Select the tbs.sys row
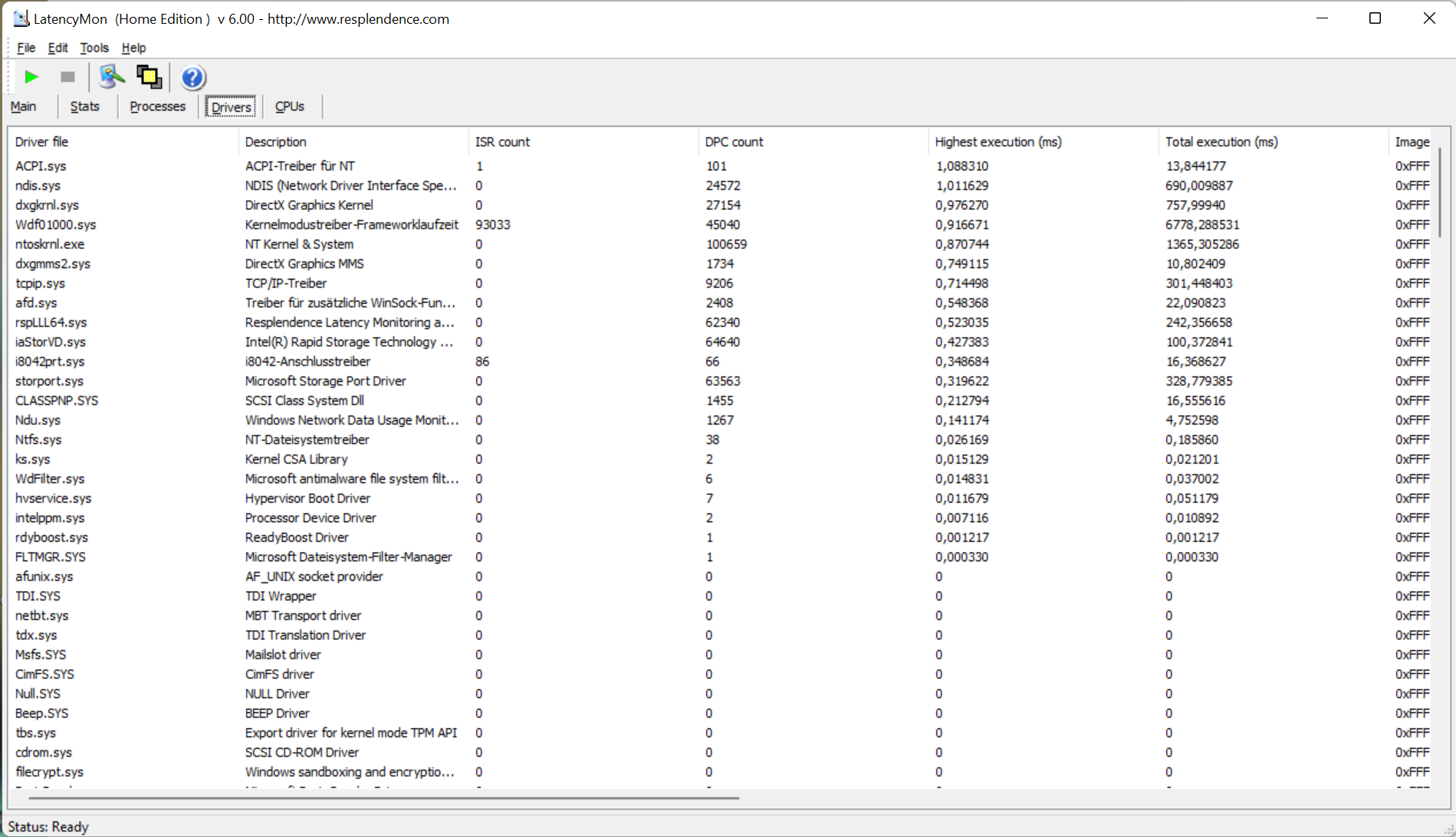This screenshot has height=837, width=1456. tap(721, 733)
